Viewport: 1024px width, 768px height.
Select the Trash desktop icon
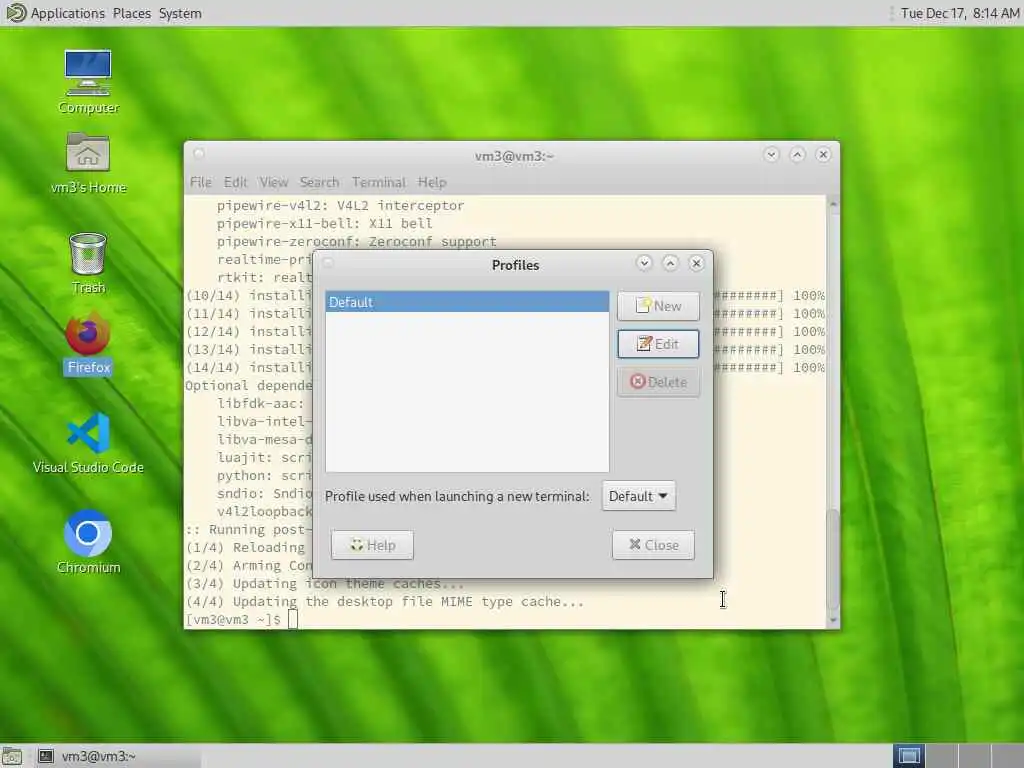coord(88,263)
